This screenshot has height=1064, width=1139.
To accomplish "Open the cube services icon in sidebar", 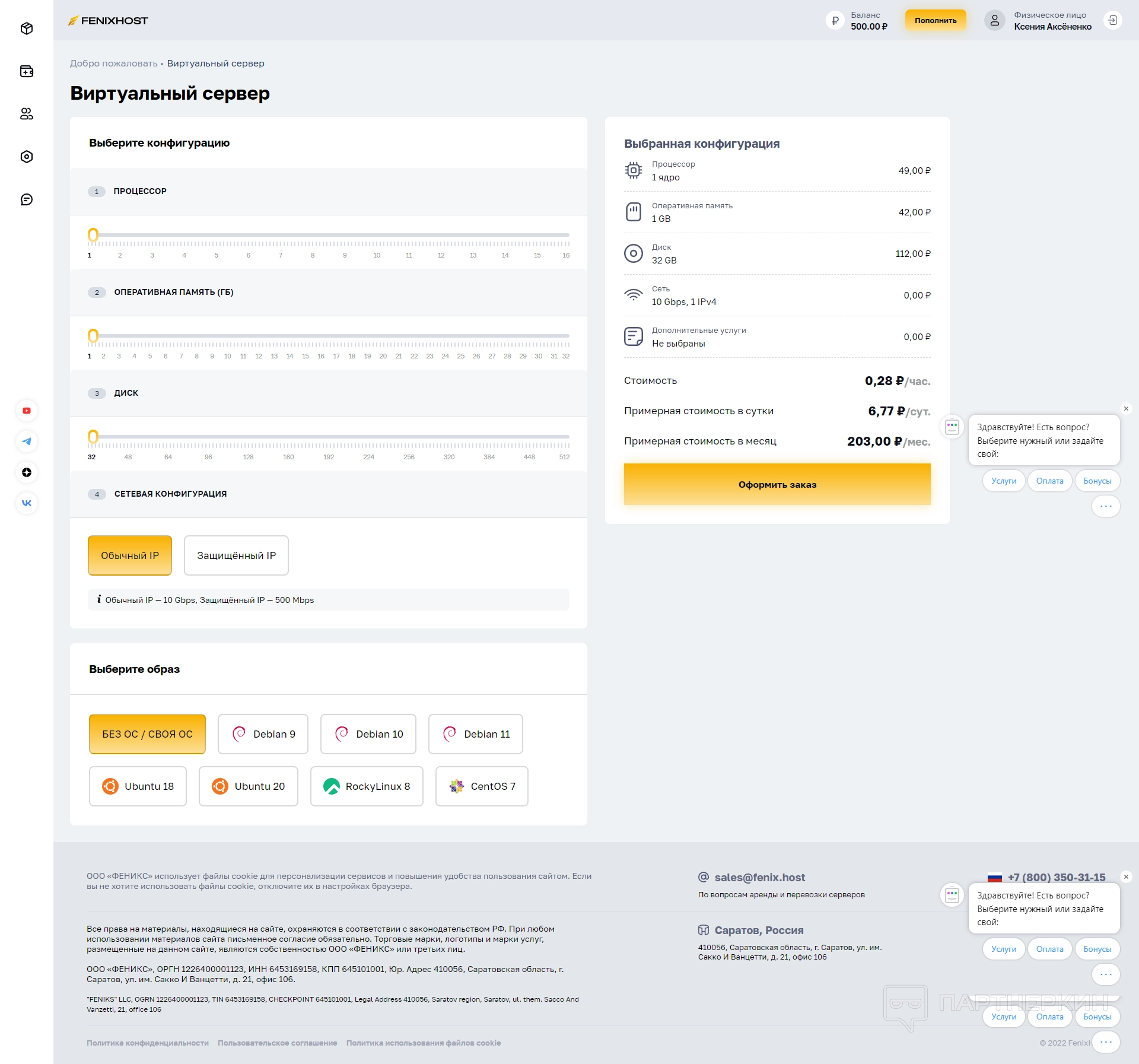I will click(27, 28).
